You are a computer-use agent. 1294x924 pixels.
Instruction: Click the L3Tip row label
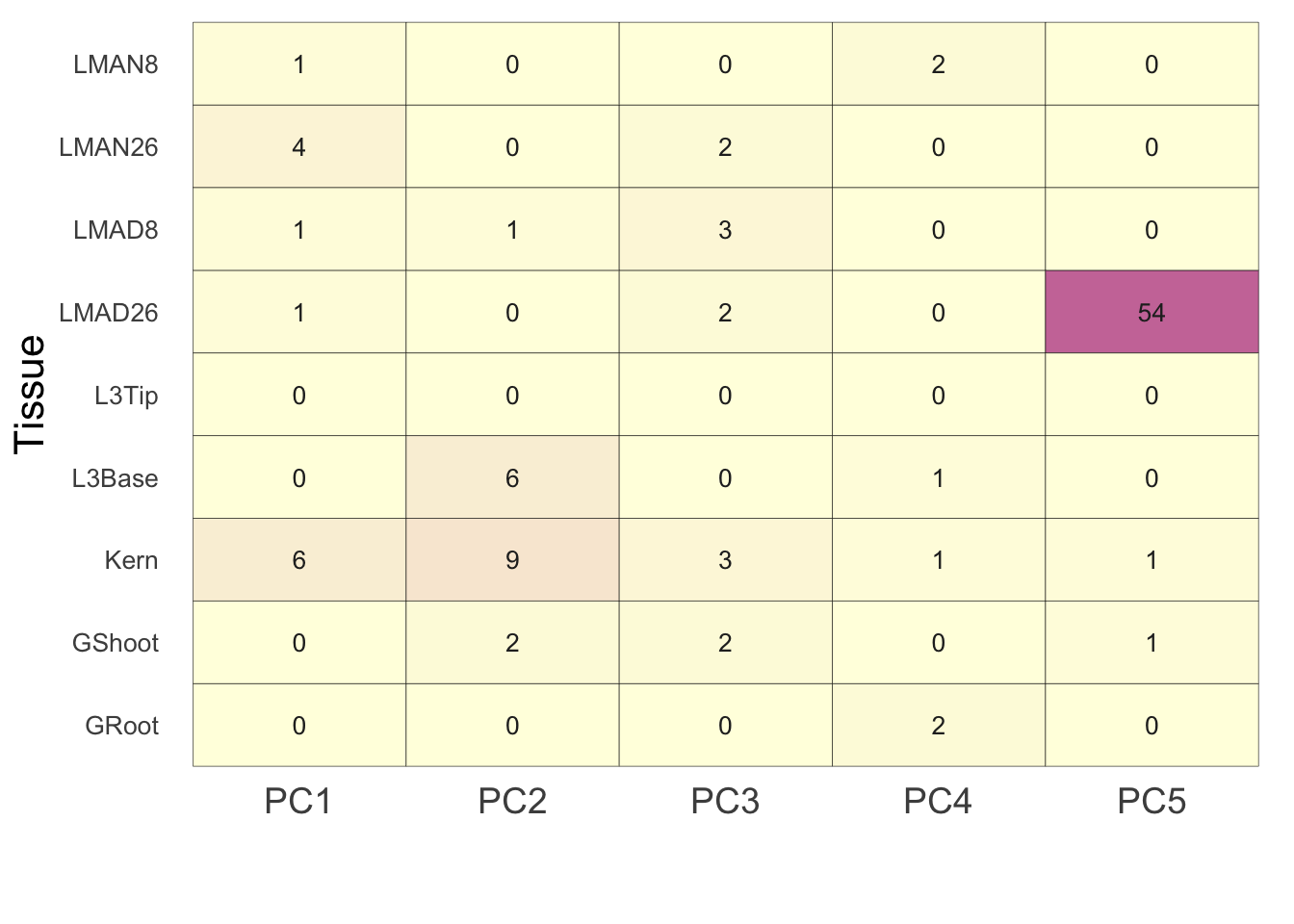click(126, 396)
